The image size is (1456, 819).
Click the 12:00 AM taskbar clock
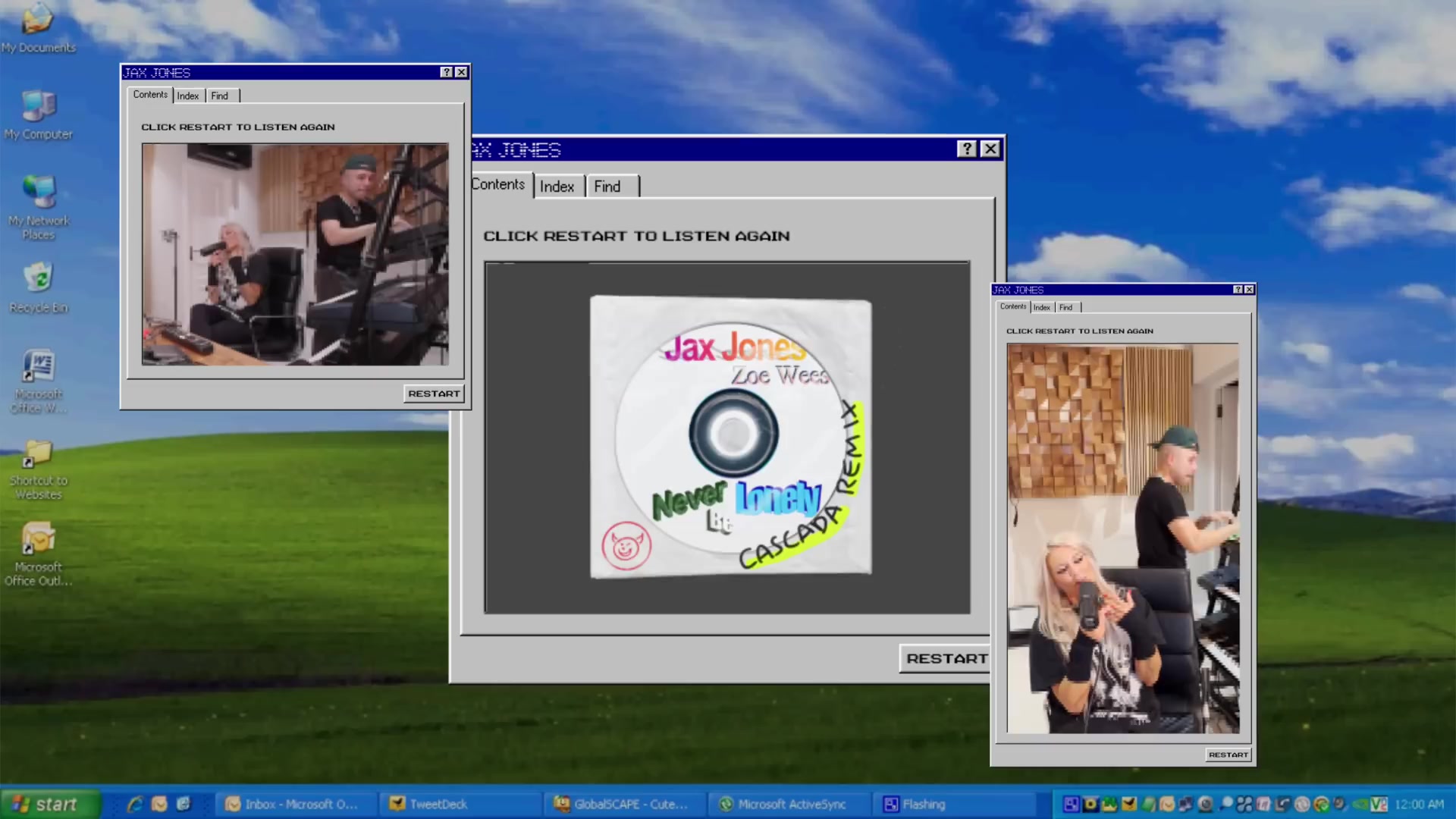[1419, 805]
